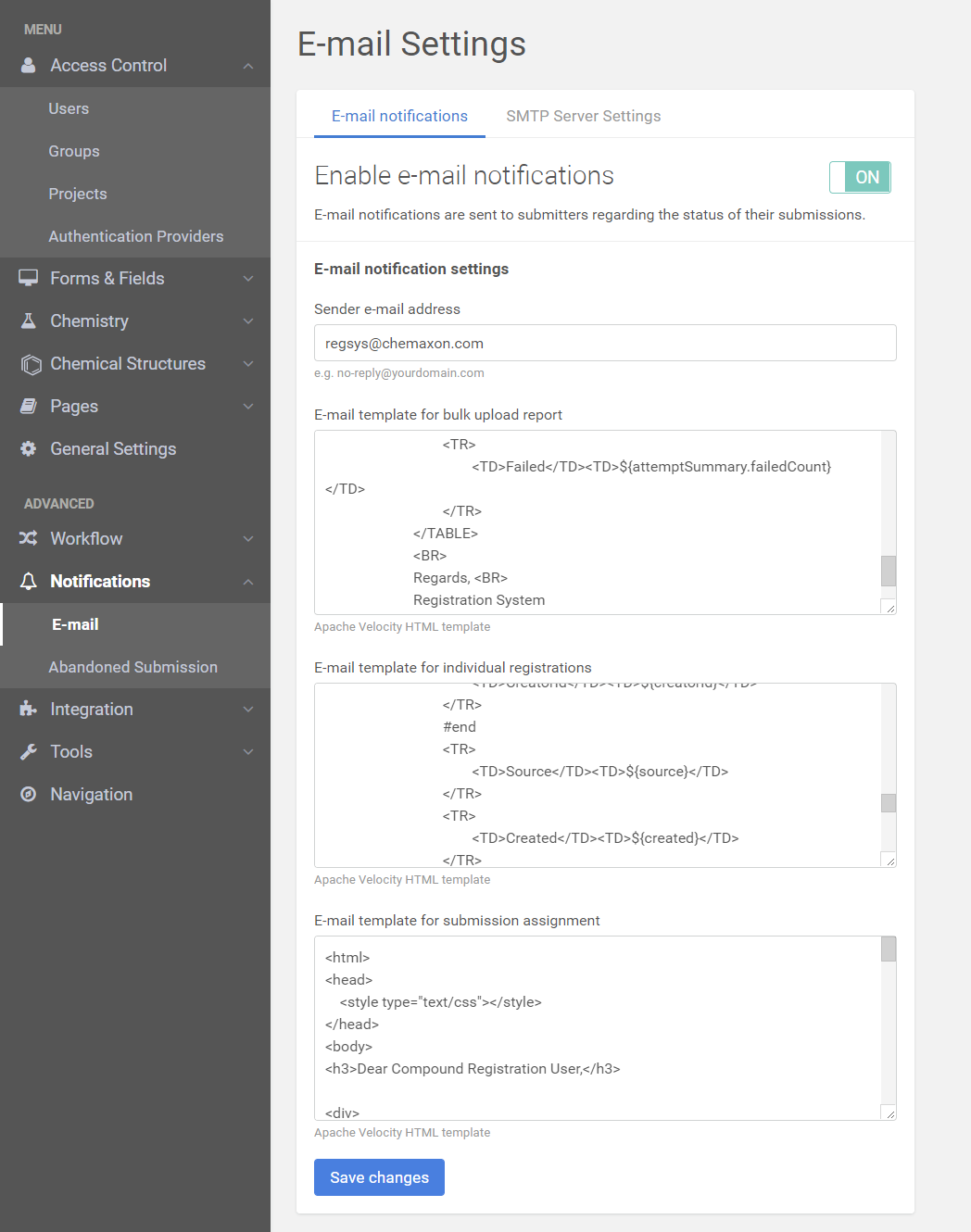The width and height of the screenshot is (971, 1232).
Task: Click the Integration puzzle piece icon
Action: pos(29,709)
